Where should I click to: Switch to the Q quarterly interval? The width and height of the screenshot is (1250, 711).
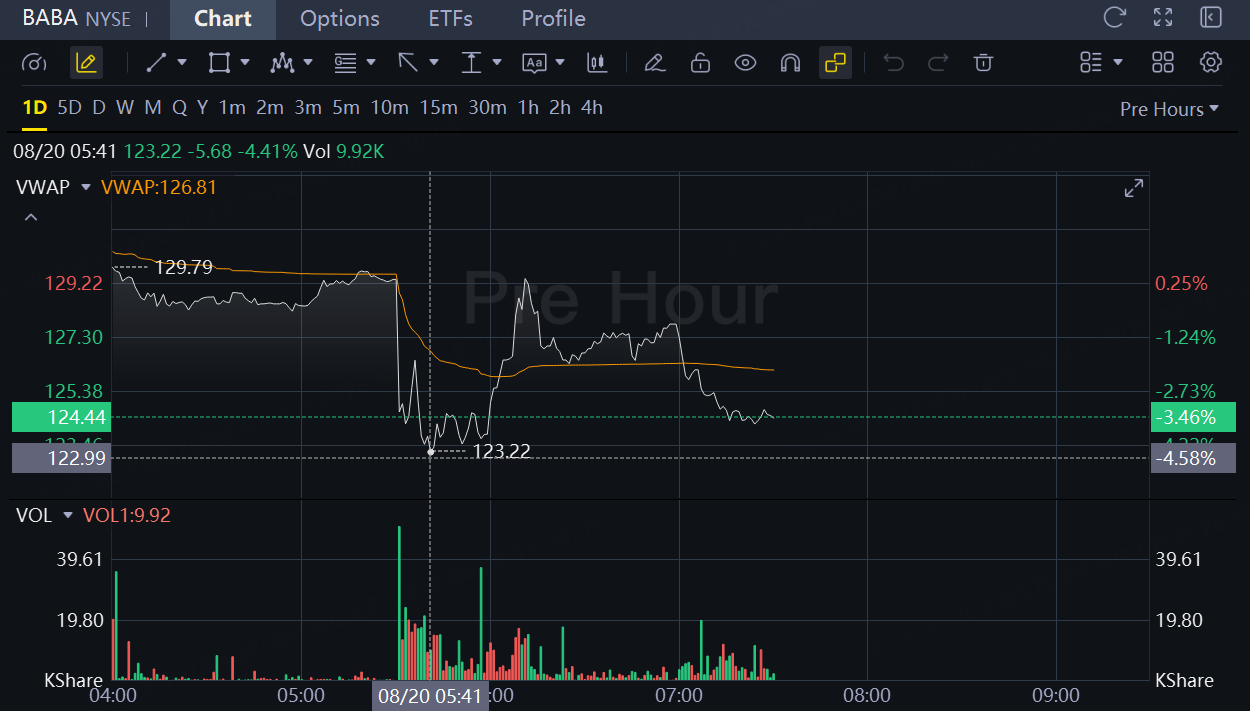pyautogui.click(x=180, y=108)
